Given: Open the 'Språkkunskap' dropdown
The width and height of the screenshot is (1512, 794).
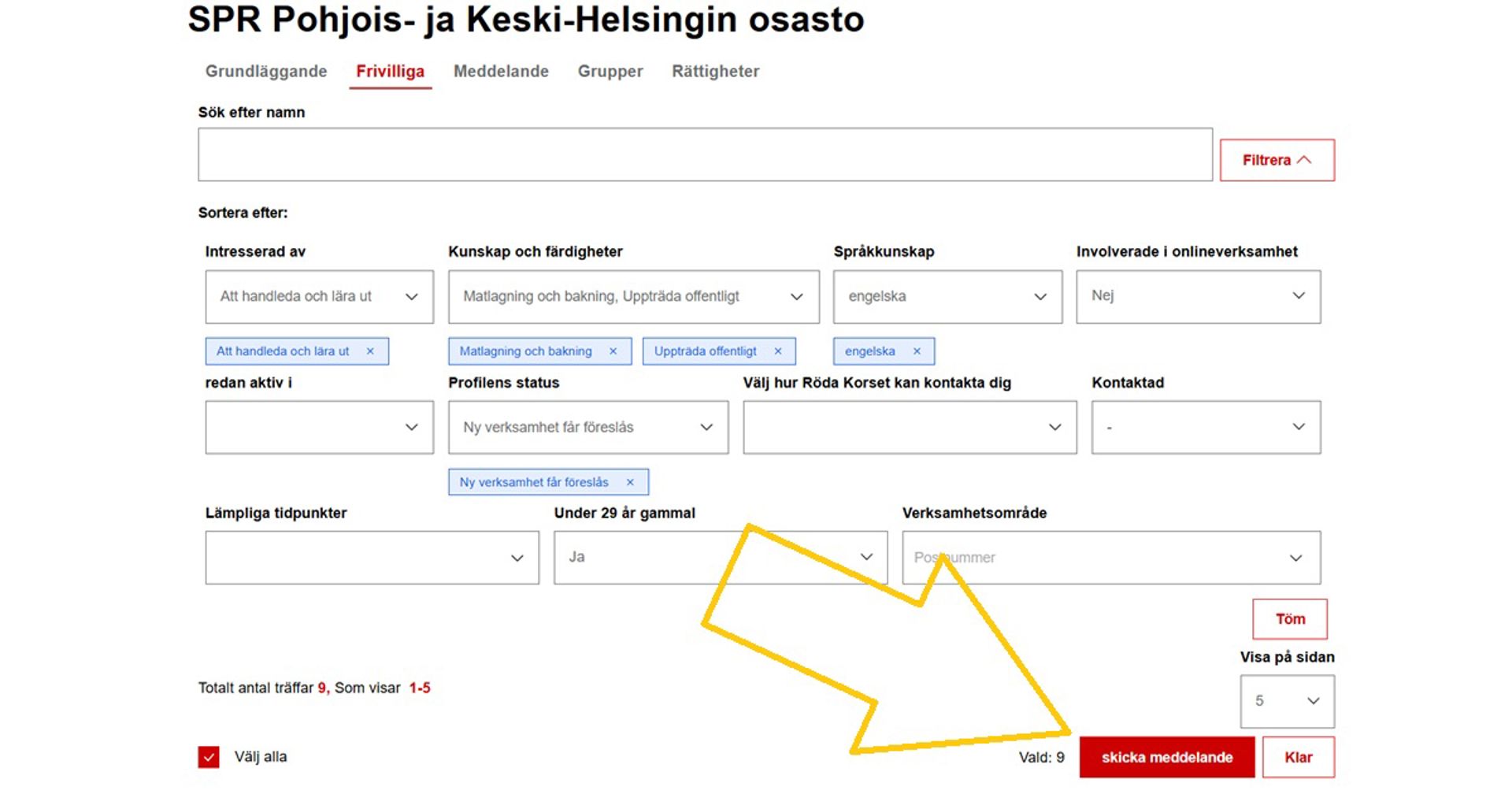Looking at the screenshot, I should tap(947, 297).
